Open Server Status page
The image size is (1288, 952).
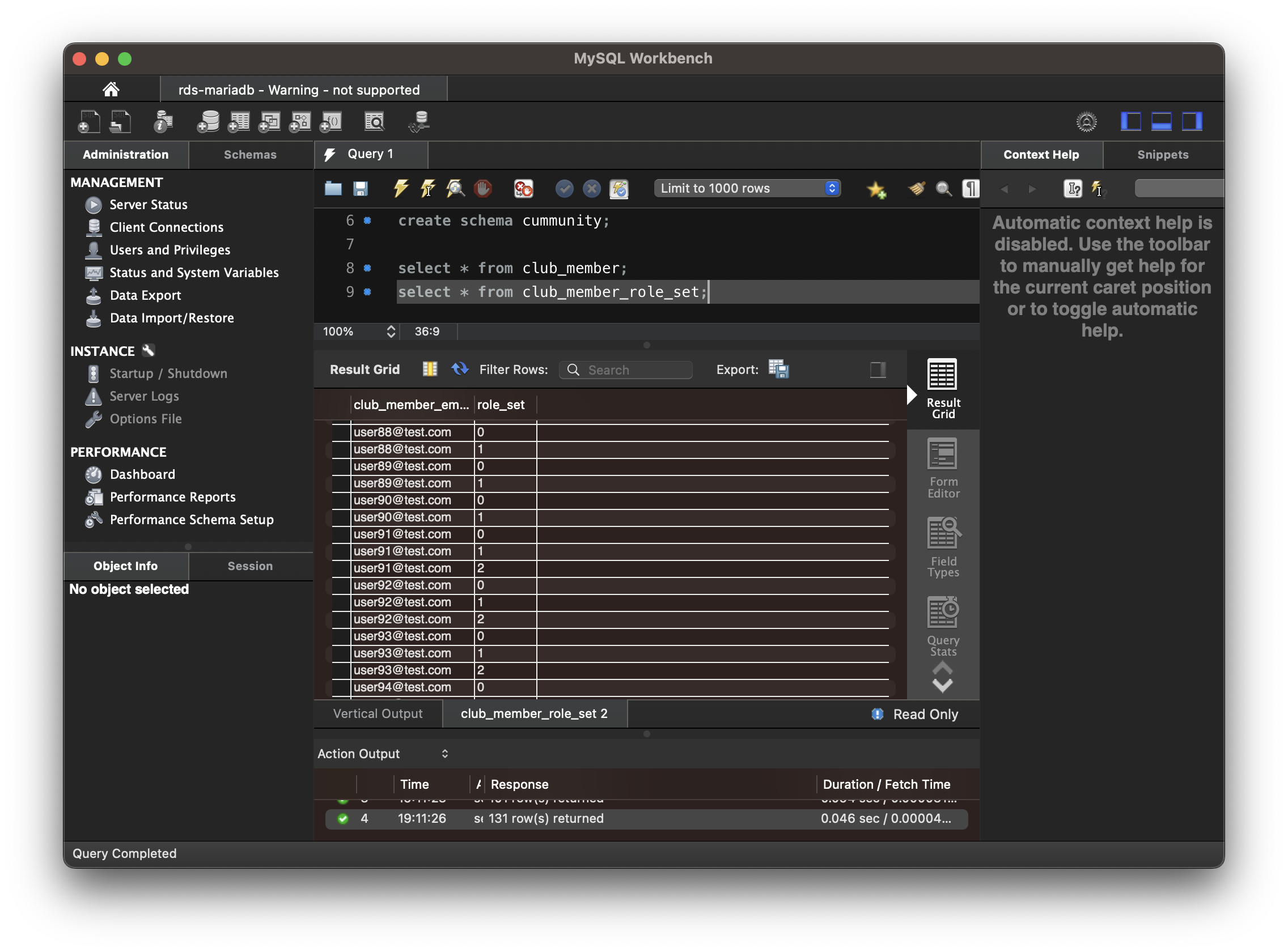[149, 205]
